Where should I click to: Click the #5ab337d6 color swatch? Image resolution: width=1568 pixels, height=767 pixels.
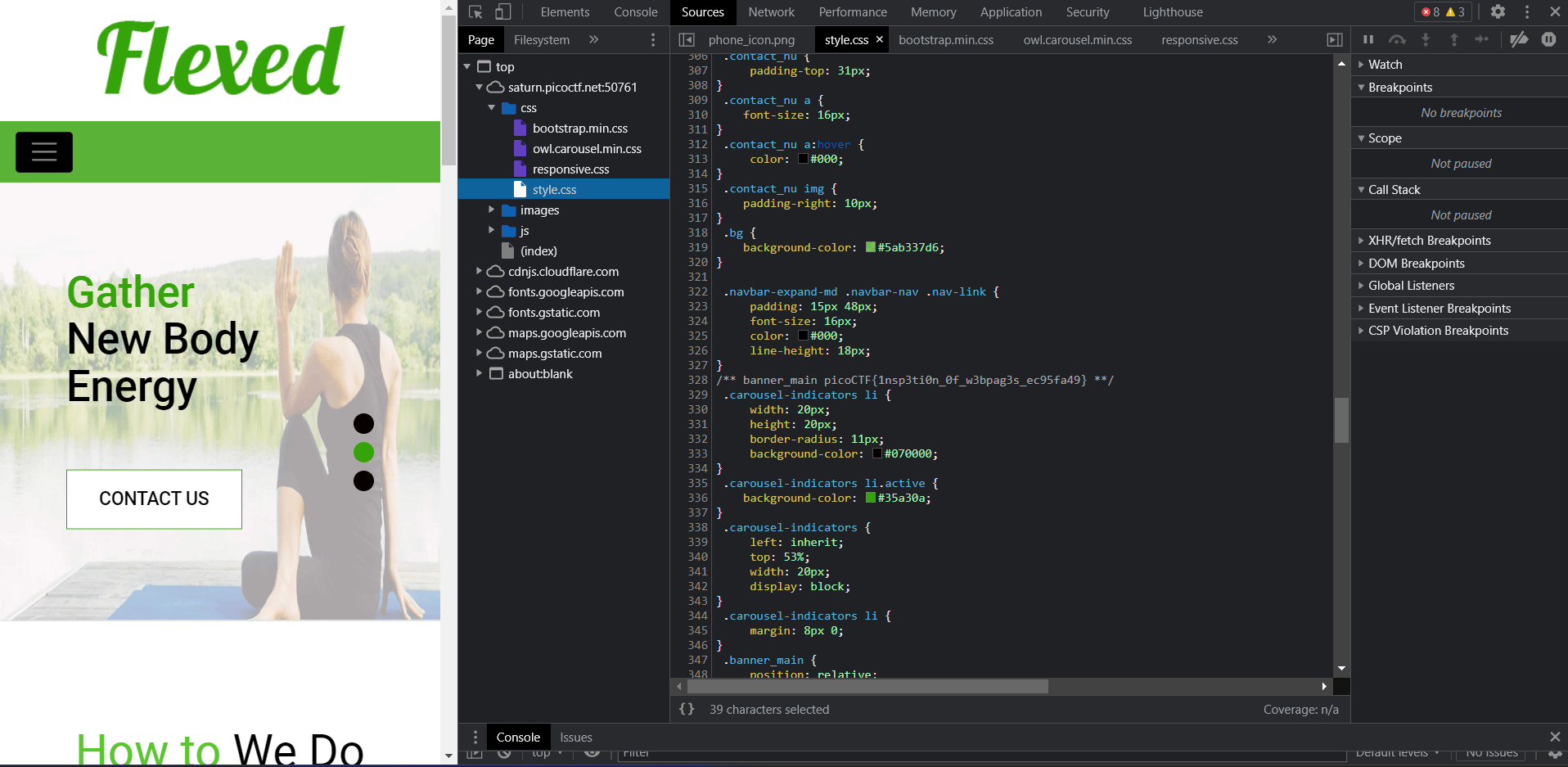click(871, 247)
